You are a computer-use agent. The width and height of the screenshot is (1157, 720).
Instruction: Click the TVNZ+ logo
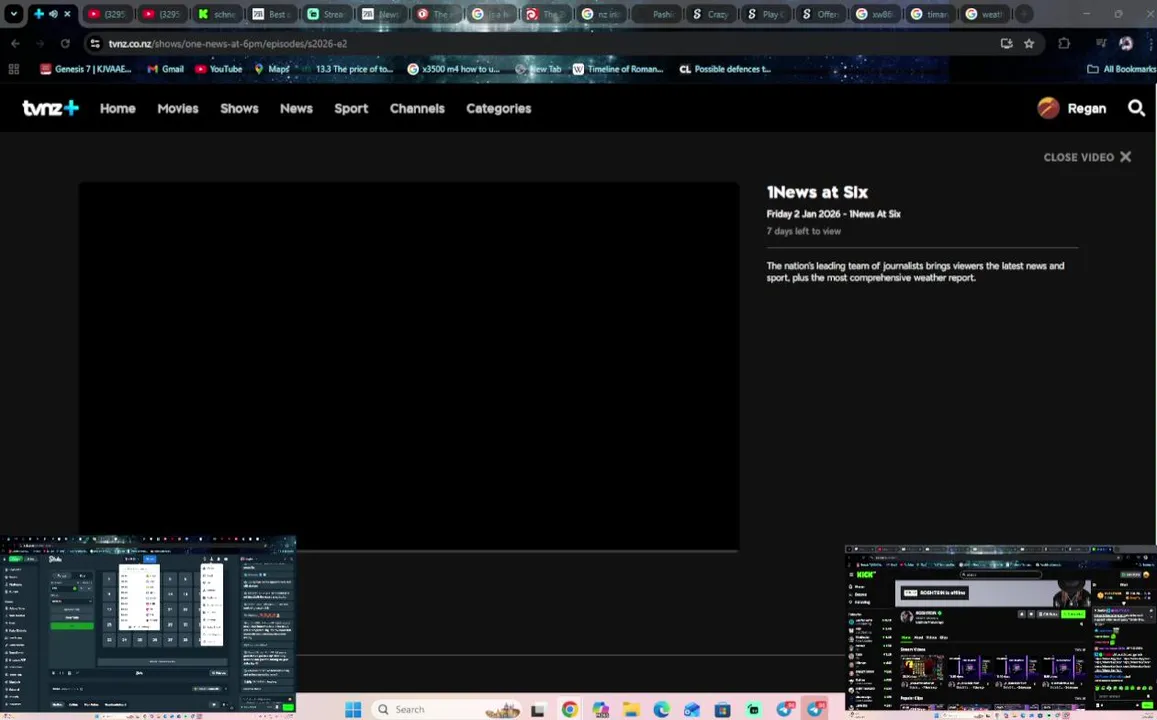(50, 108)
